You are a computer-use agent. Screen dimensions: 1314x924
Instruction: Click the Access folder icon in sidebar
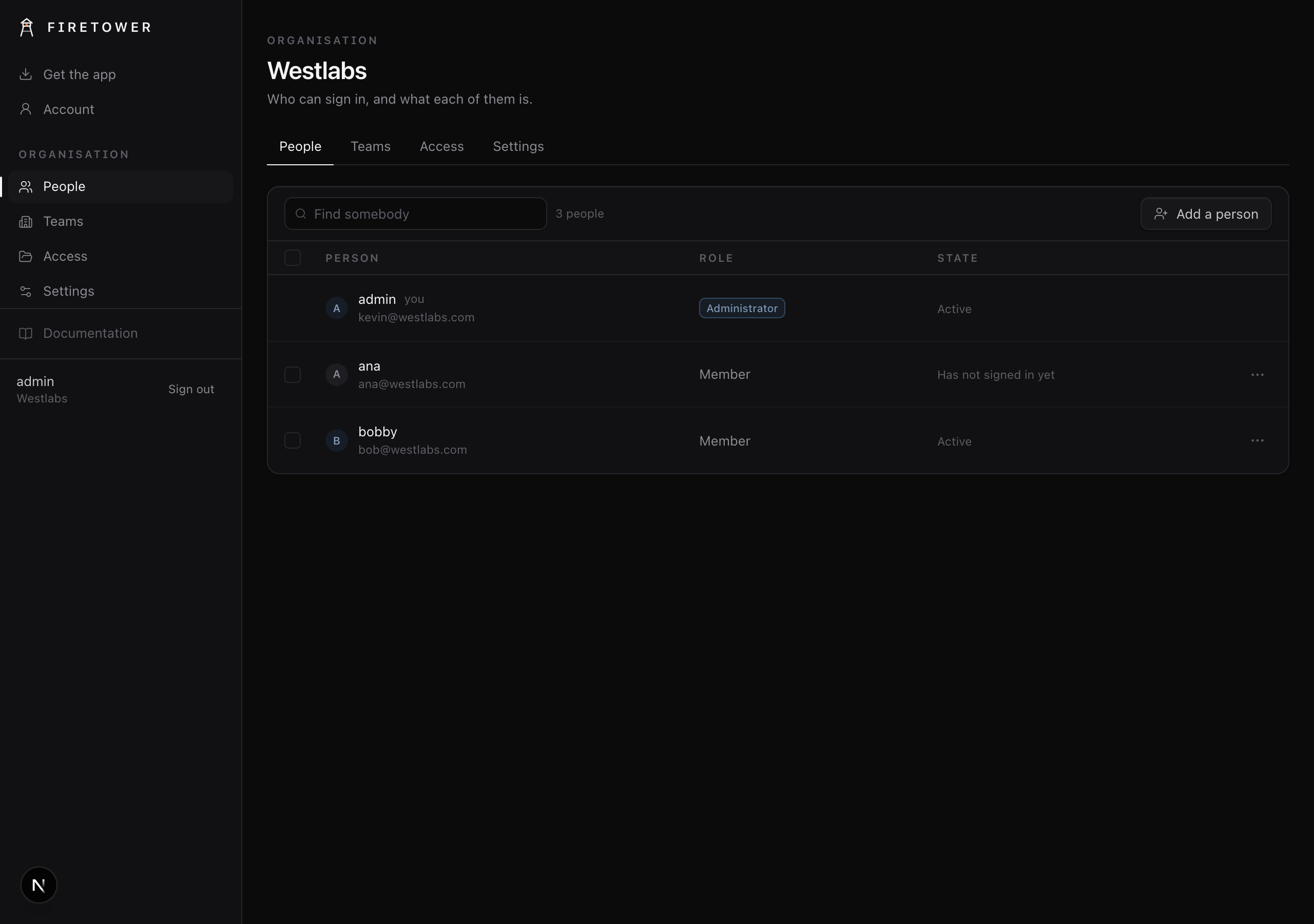(x=25, y=257)
